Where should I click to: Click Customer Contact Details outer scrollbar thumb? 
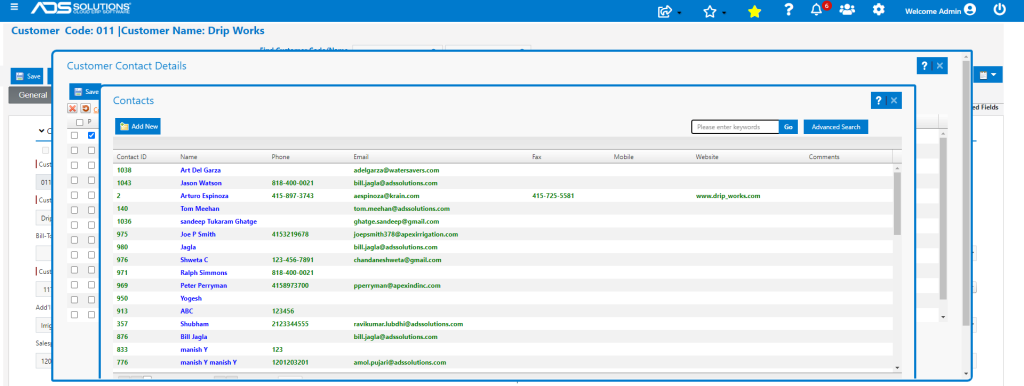click(966, 193)
